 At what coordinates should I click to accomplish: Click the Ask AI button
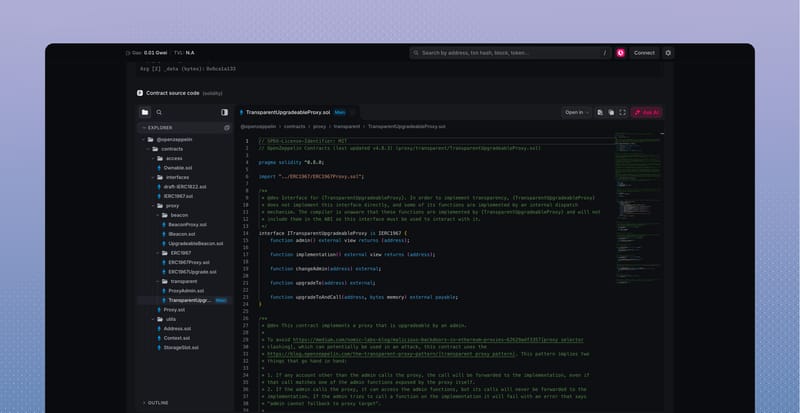click(x=647, y=112)
